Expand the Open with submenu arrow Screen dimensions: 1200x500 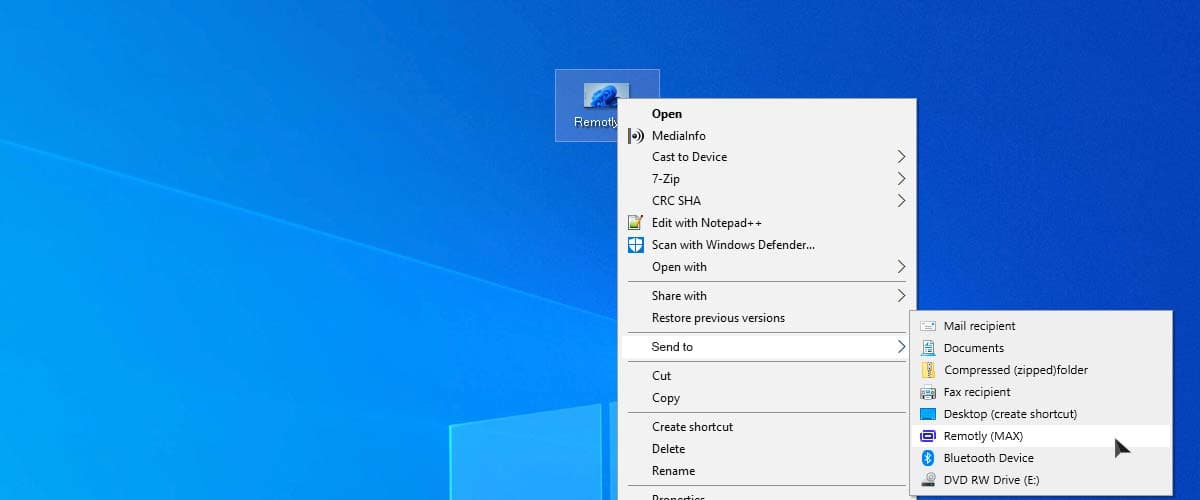901,267
